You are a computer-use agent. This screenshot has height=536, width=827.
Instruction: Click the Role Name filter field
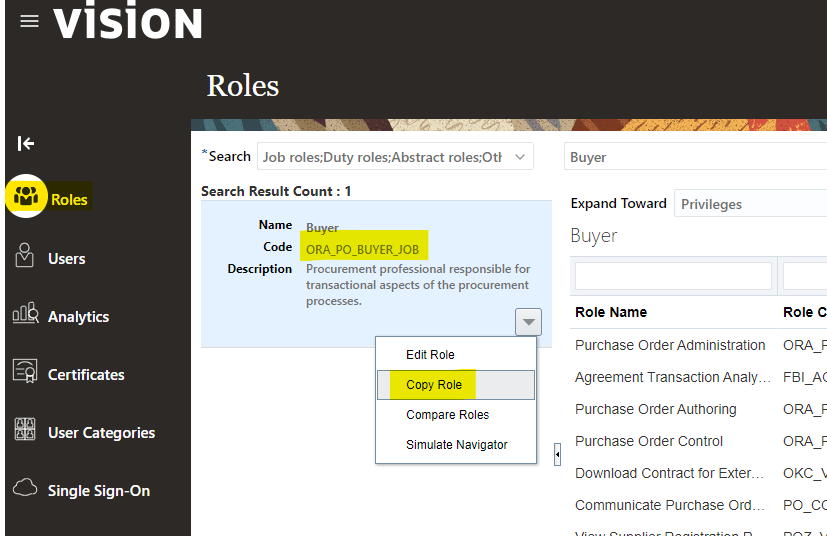[x=673, y=276]
